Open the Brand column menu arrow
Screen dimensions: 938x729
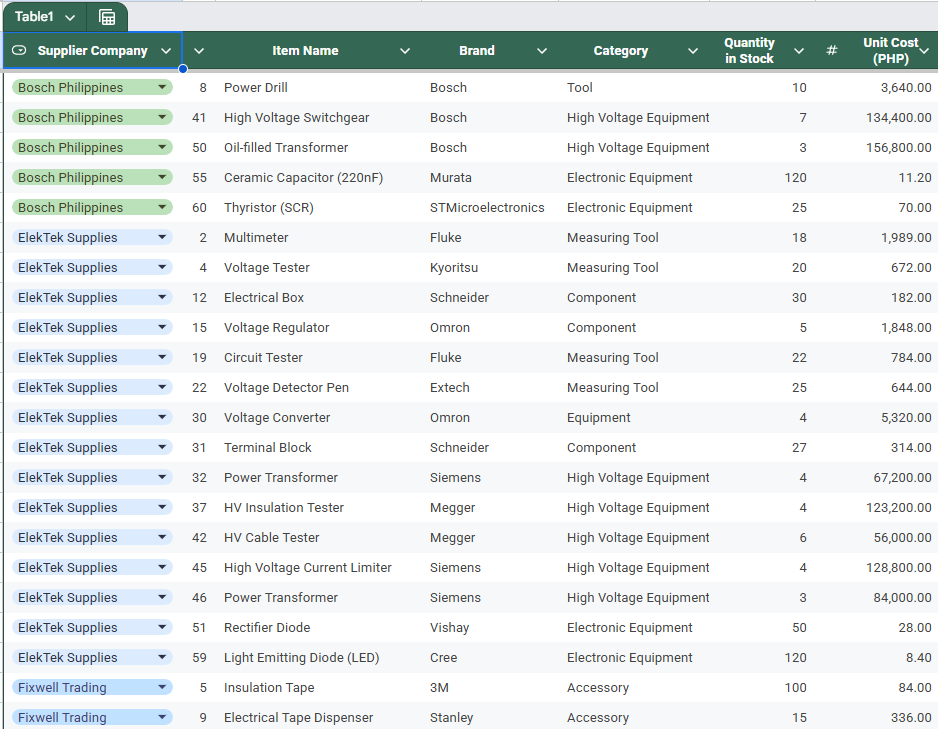[x=542, y=51]
